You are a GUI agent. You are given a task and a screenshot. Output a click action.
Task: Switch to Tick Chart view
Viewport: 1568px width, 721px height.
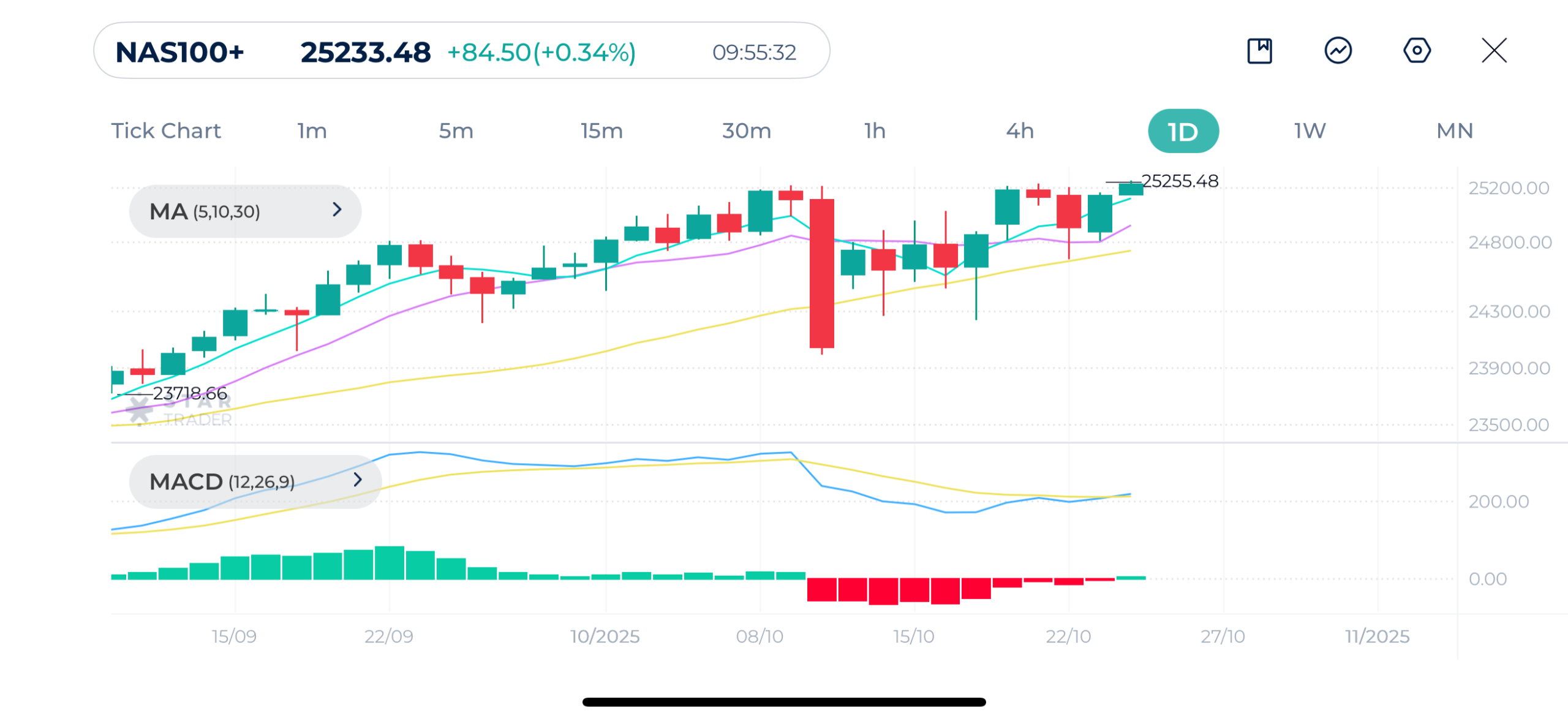click(166, 131)
